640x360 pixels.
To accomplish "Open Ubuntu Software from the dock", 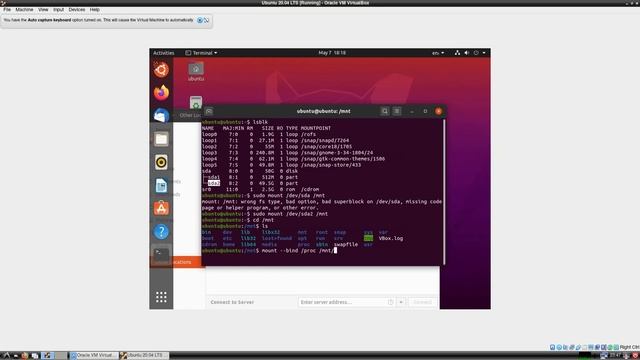I will coord(161,209).
